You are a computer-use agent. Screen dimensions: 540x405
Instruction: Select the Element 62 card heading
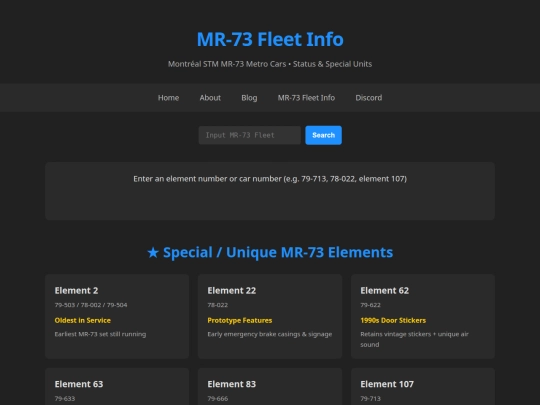(x=384, y=290)
